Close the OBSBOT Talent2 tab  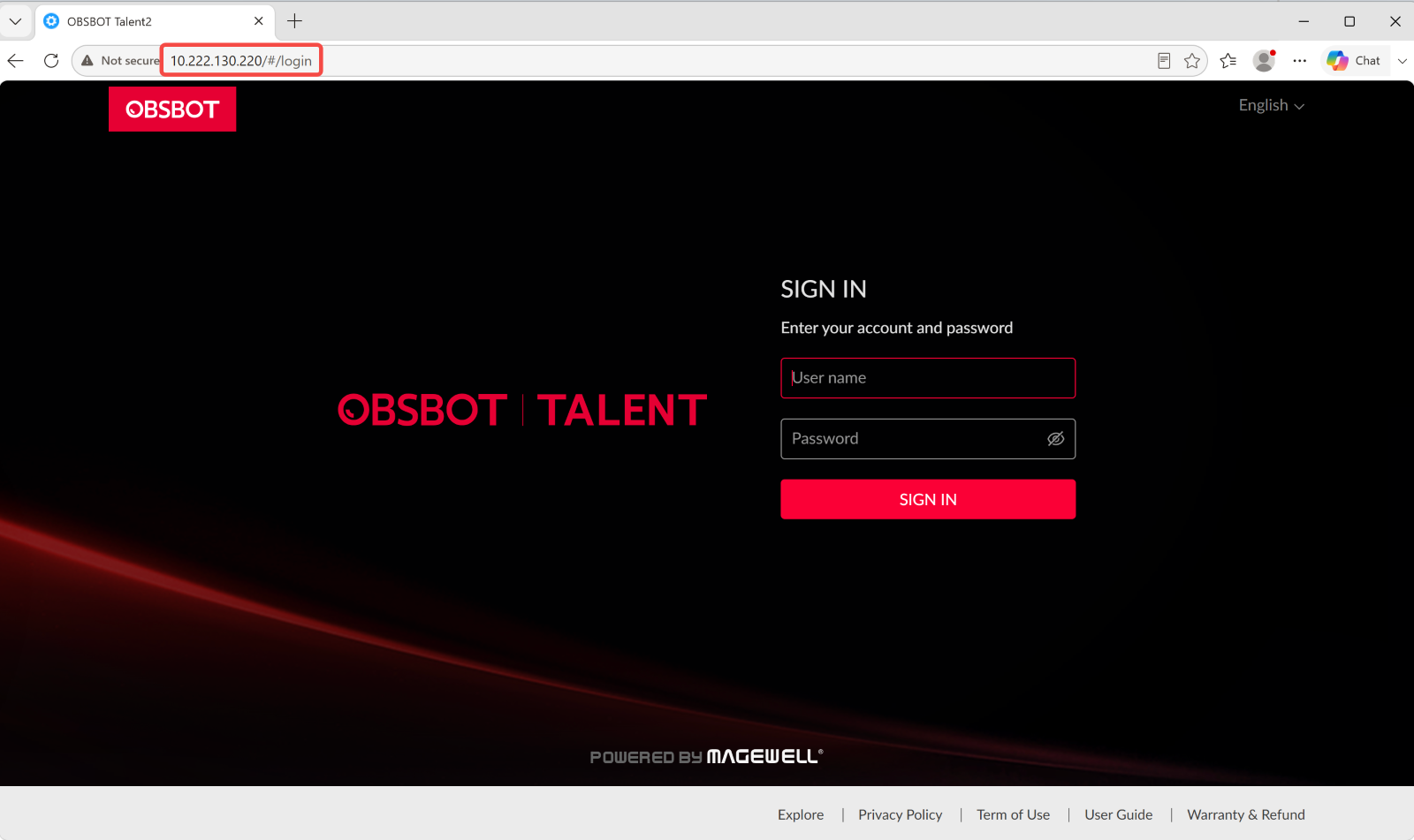click(259, 21)
